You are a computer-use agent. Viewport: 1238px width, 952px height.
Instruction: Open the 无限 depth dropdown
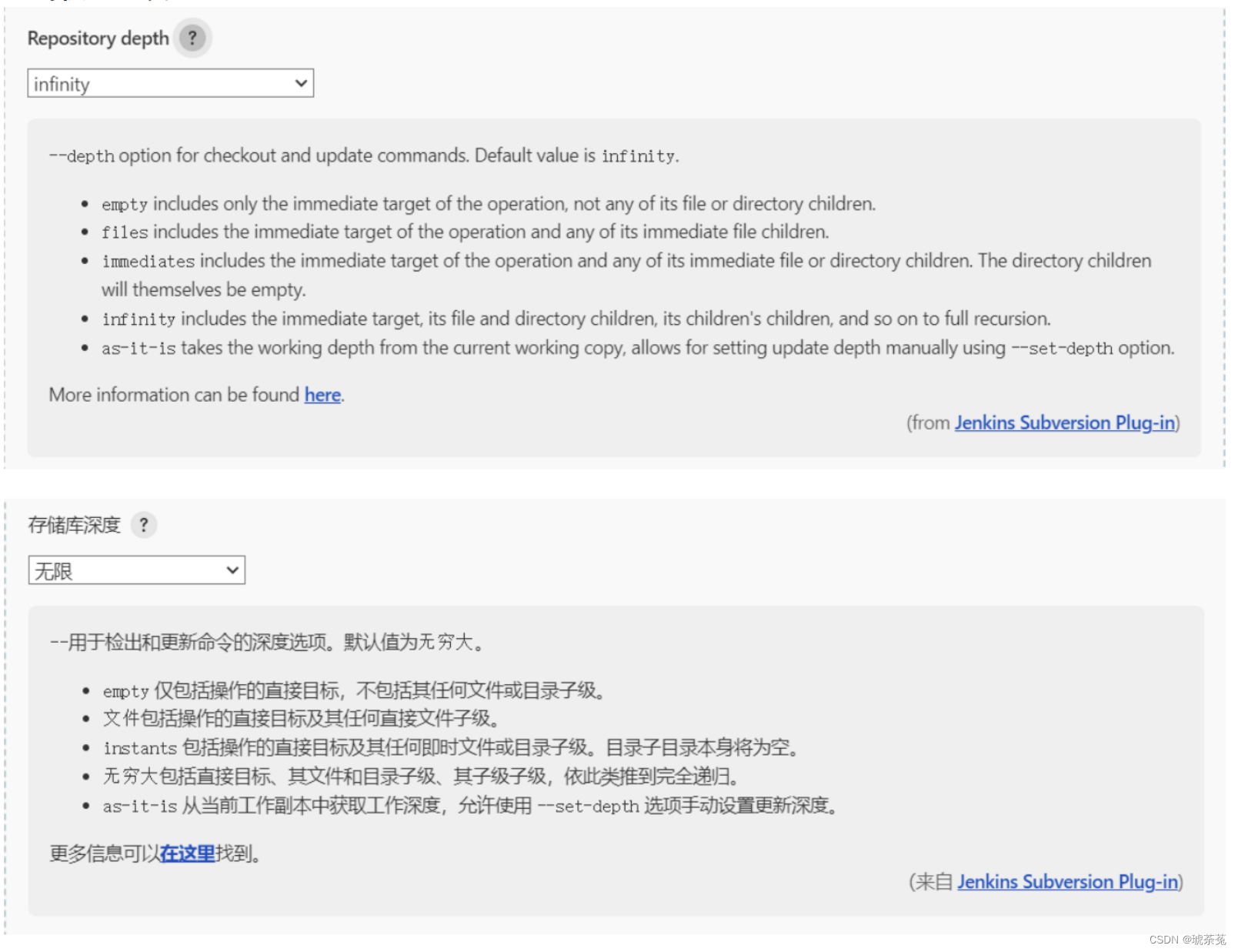pyautogui.click(x=137, y=570)
